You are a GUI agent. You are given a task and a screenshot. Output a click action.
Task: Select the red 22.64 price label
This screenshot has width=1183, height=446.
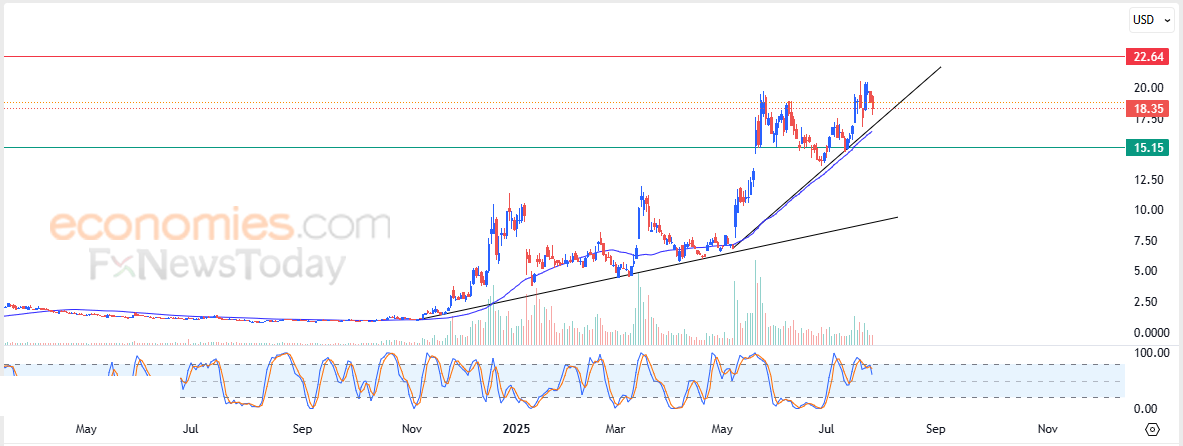click(1147, 57)
